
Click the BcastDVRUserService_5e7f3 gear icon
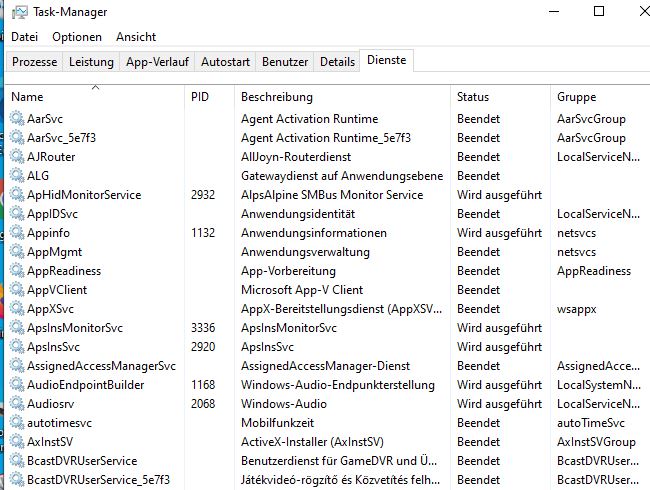click(17, 480)
